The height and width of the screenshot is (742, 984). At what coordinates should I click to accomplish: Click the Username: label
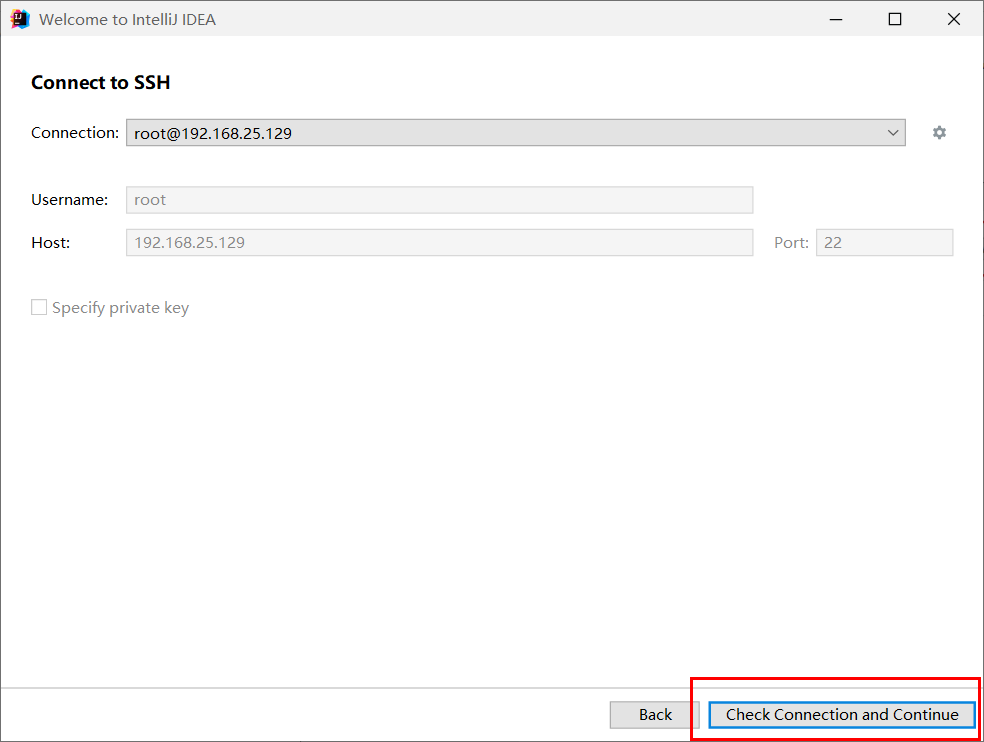[70, 200]
